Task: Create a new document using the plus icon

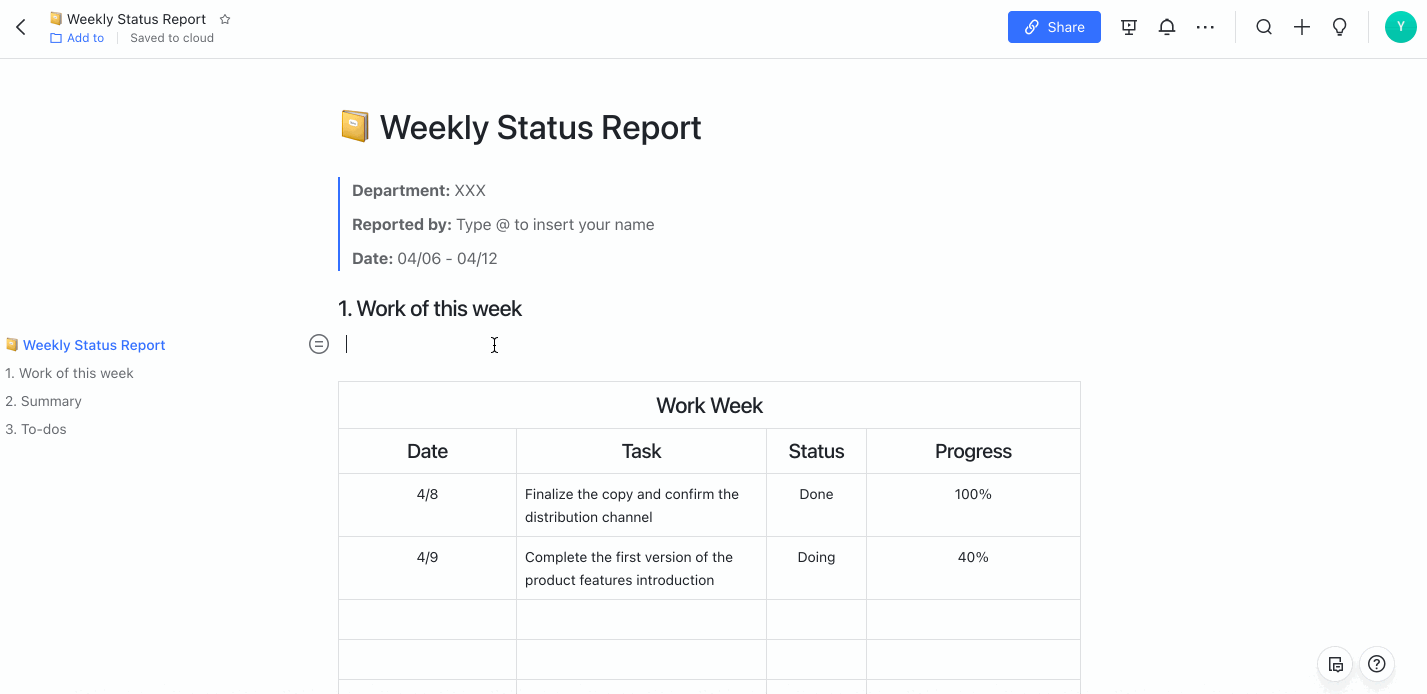Action: point(1301,27)
